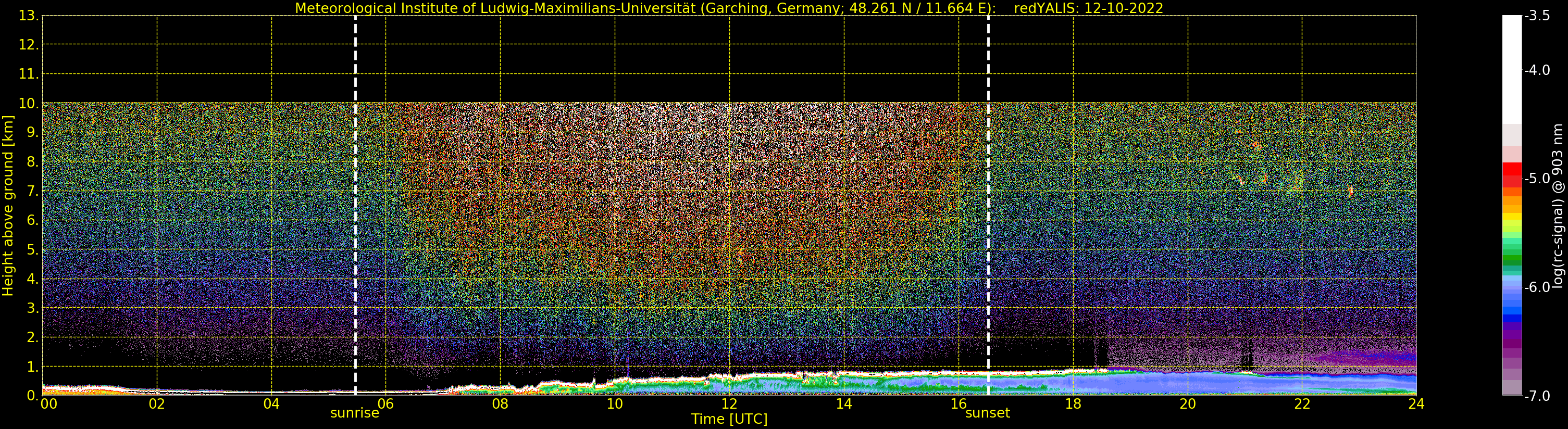Click time axis tick label '02'

point(157,404)
